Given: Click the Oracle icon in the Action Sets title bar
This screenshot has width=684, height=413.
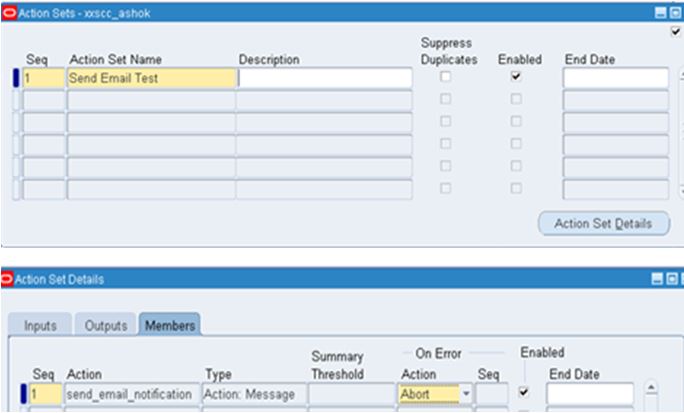Looking at the screenshot, I should [9, 13].
